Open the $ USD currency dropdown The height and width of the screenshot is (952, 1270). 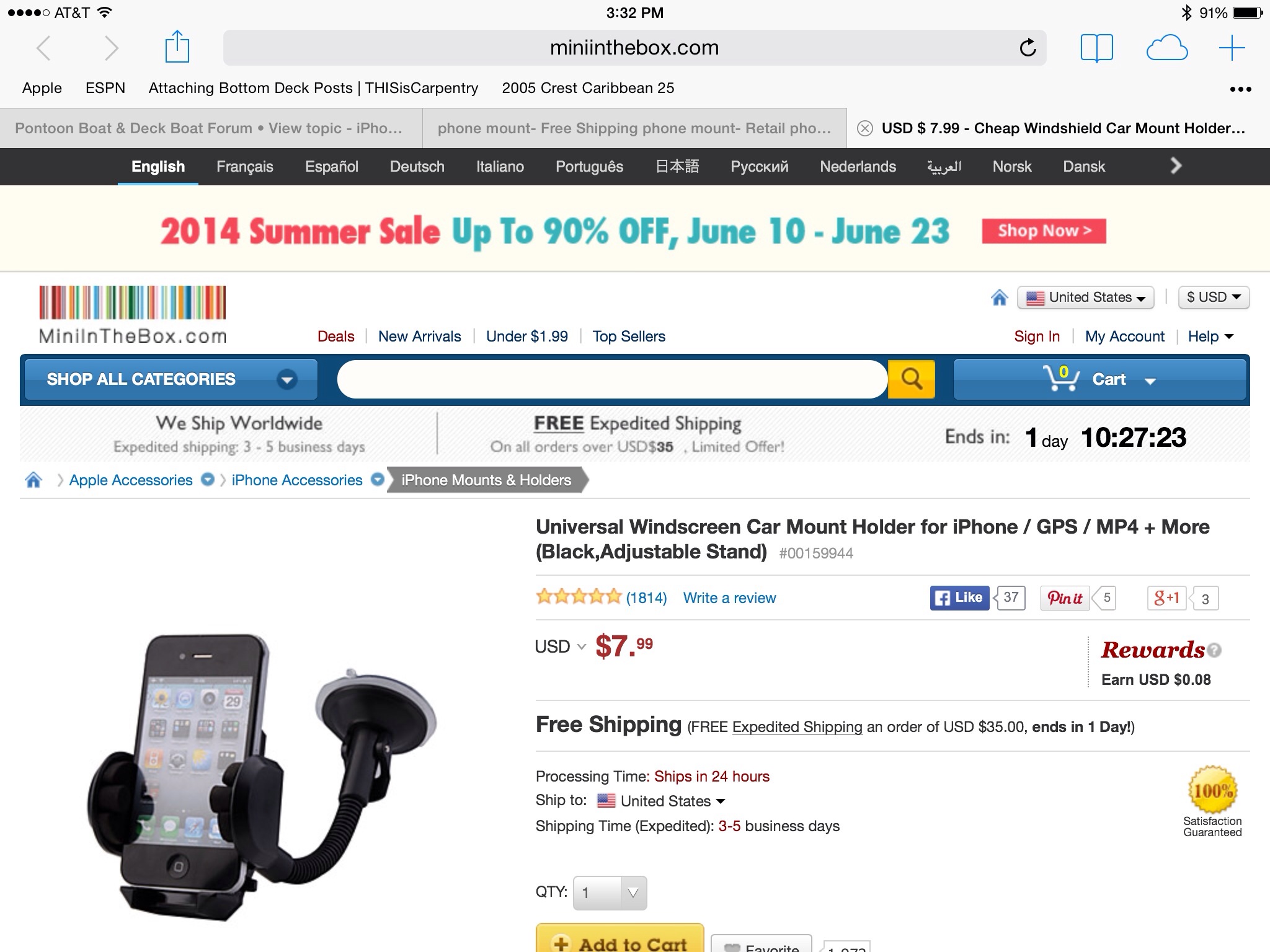coord(1214,297)
